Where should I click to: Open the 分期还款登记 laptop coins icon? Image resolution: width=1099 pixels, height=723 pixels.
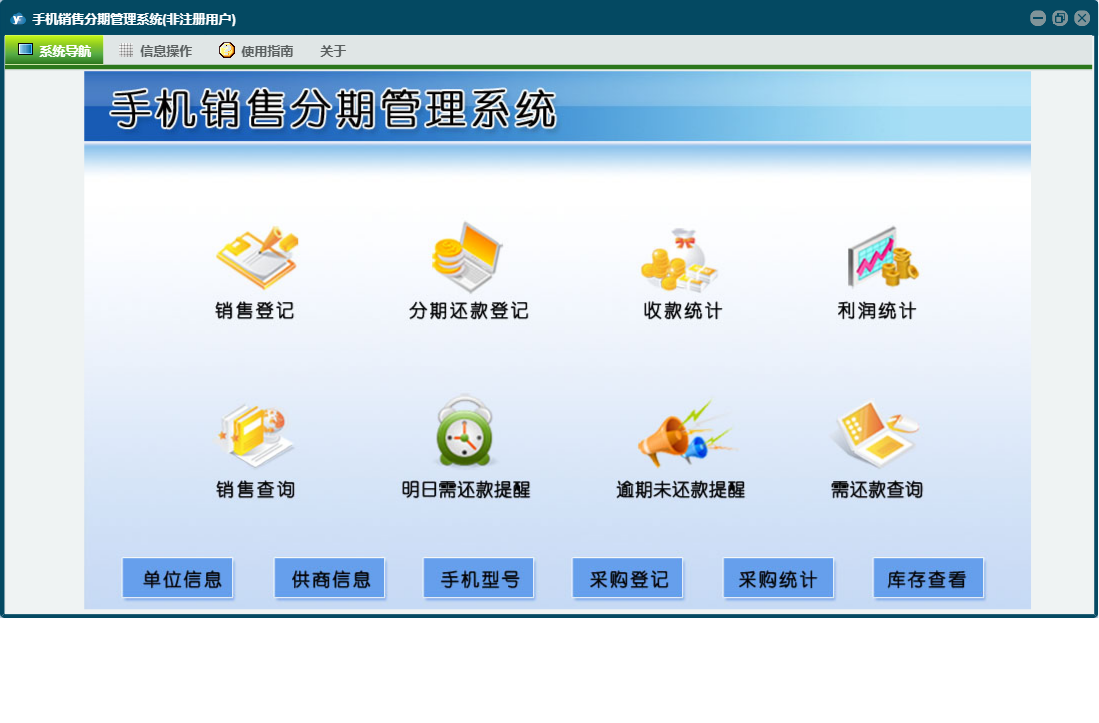tap(466, 257)
